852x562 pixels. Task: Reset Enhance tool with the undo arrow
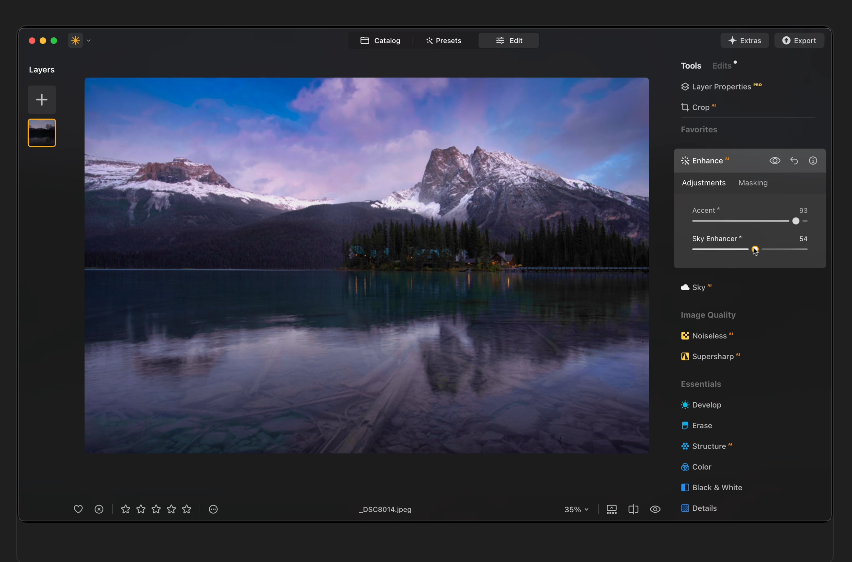(x=794, y=161)
